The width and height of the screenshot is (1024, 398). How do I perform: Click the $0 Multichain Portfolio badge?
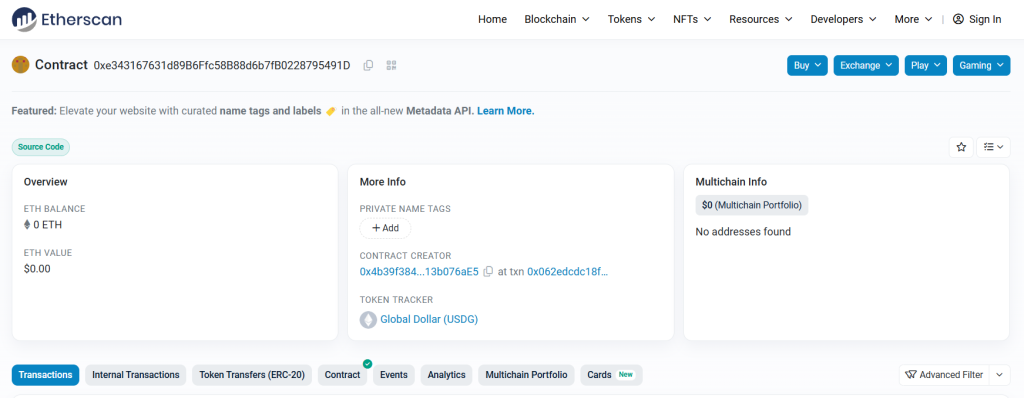(752, 205)
